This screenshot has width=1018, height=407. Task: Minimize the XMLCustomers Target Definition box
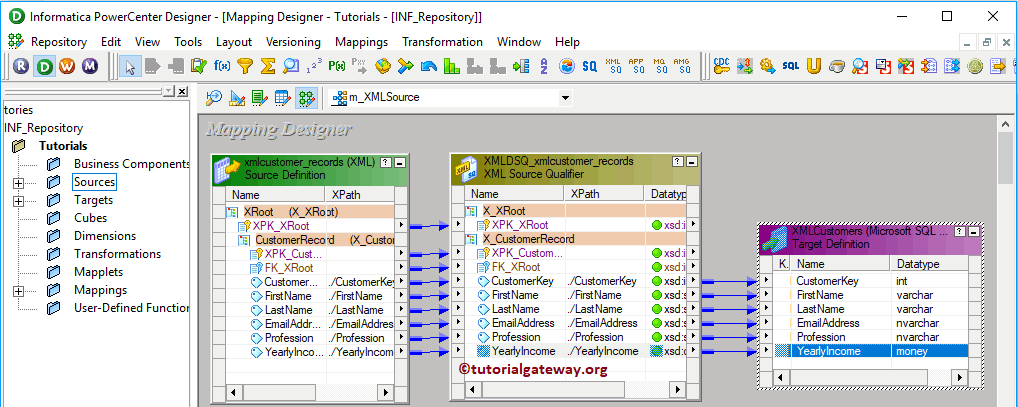971,232
